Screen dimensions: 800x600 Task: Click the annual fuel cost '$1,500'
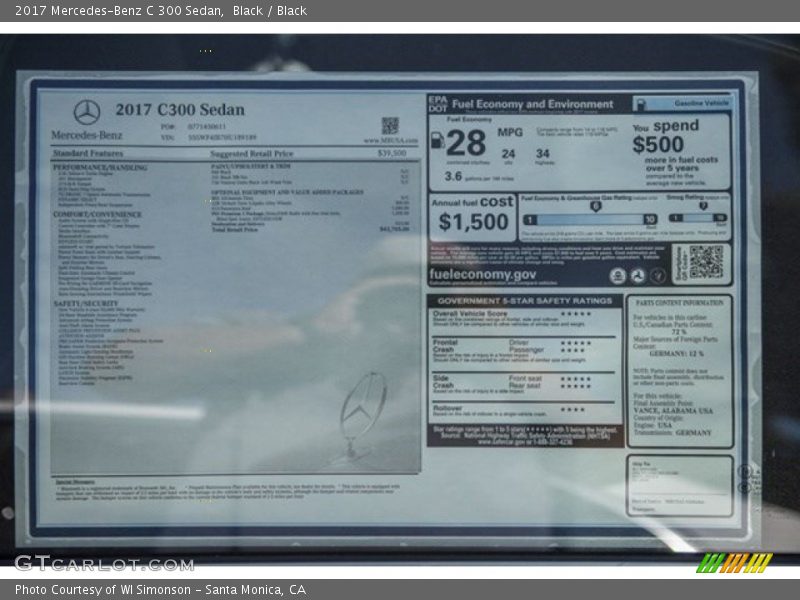[473, 222]
